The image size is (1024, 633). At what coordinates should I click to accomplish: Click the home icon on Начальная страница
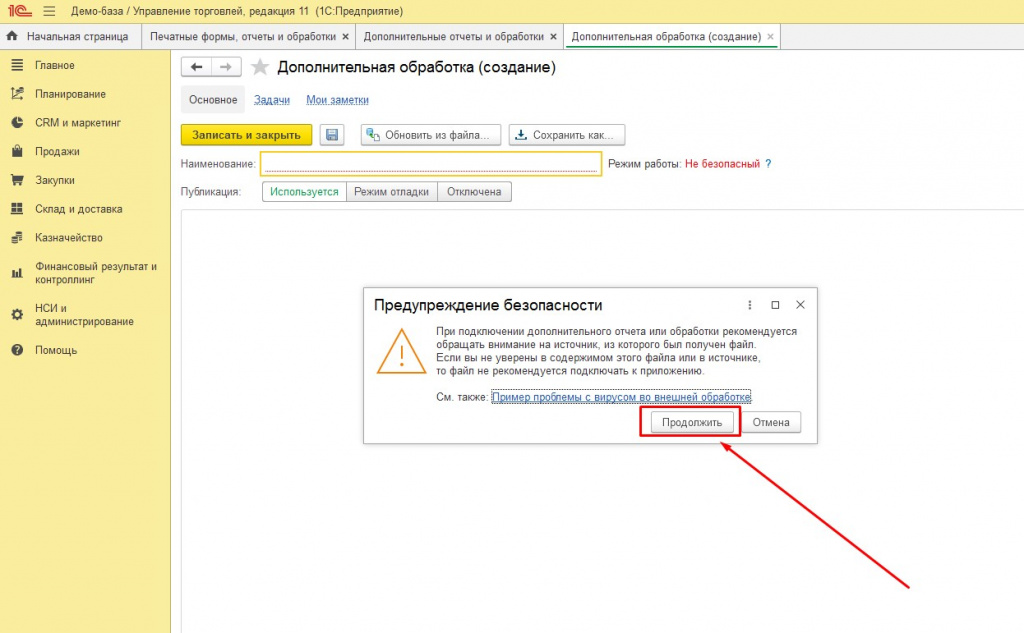12,37
